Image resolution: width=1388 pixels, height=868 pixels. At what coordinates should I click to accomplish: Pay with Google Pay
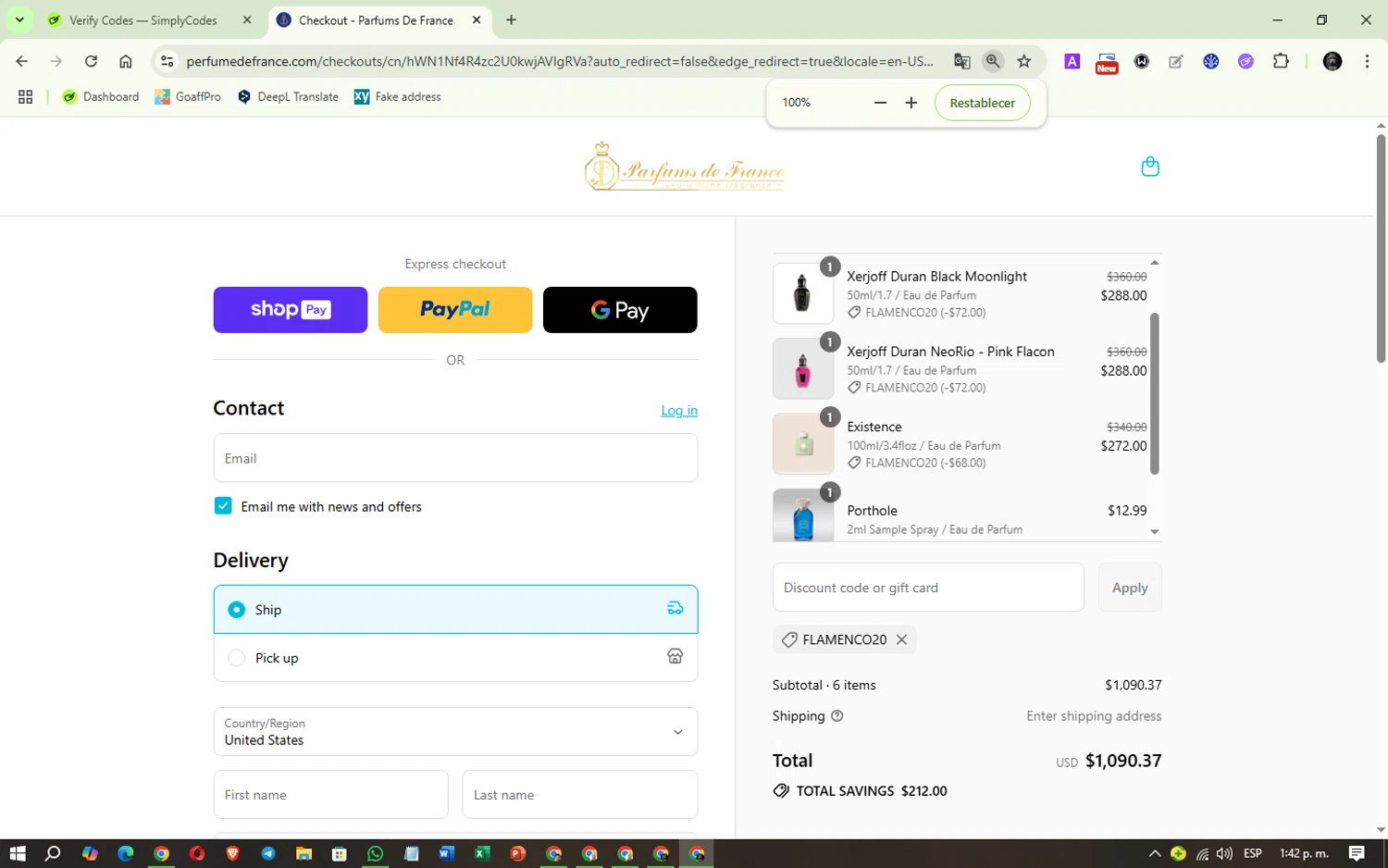[x=620, y=310]
